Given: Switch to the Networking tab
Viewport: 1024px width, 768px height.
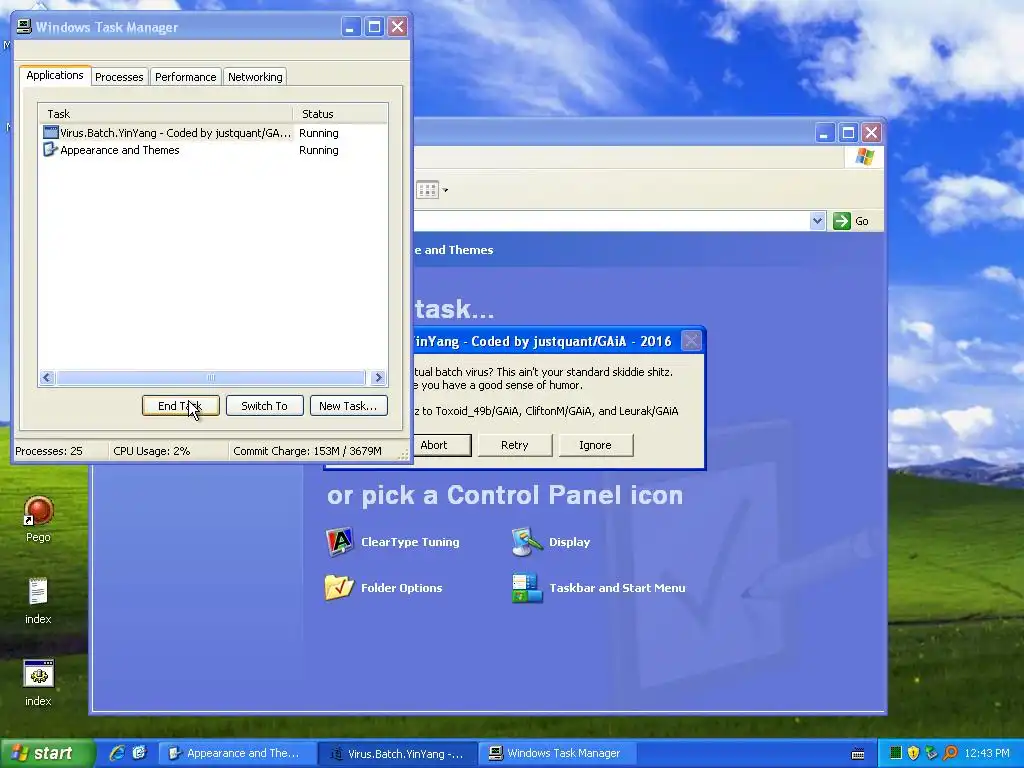Looking at the screenshot, I should coord(255,77).
